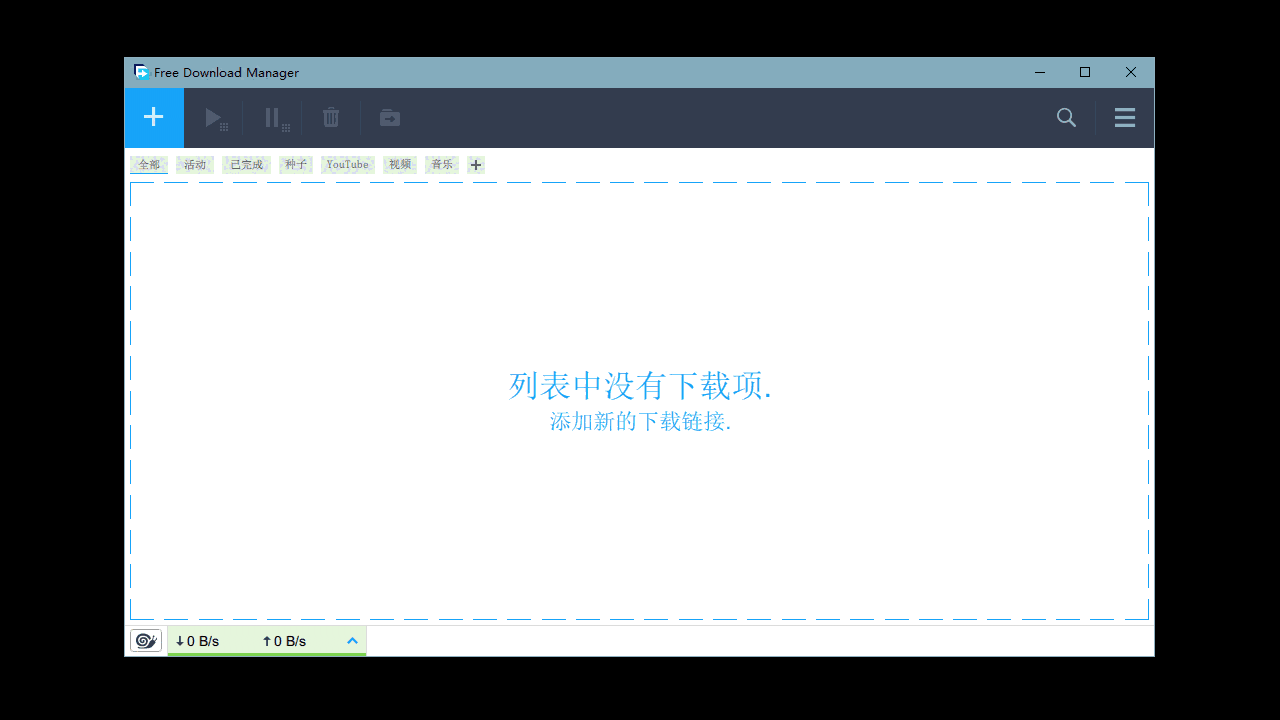Viewport: 1280px width, 720px height.
Task: Expand the speed panel with the chevron
Action: 352,640
